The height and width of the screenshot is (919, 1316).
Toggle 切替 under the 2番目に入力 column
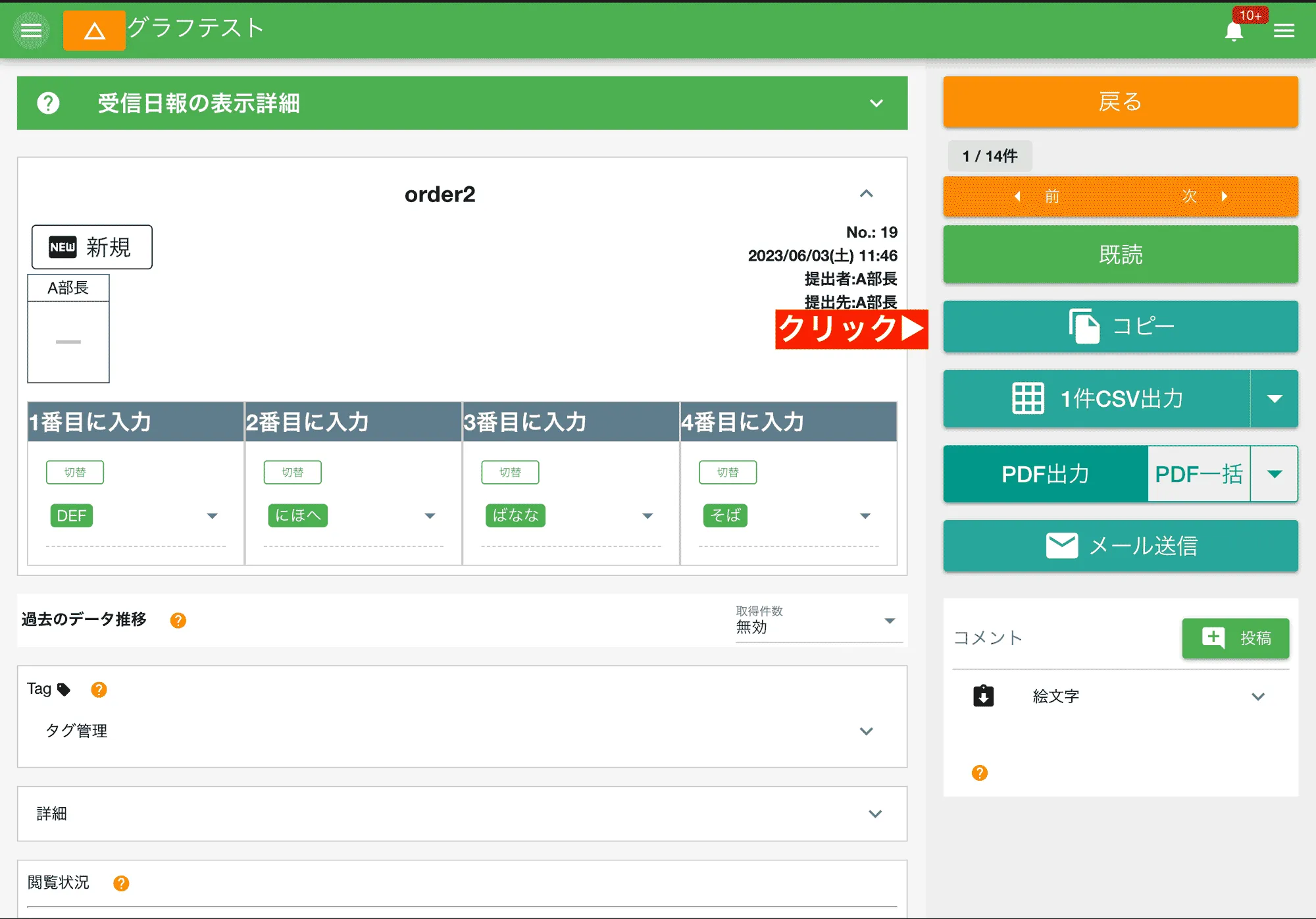(x=293, y=471)
